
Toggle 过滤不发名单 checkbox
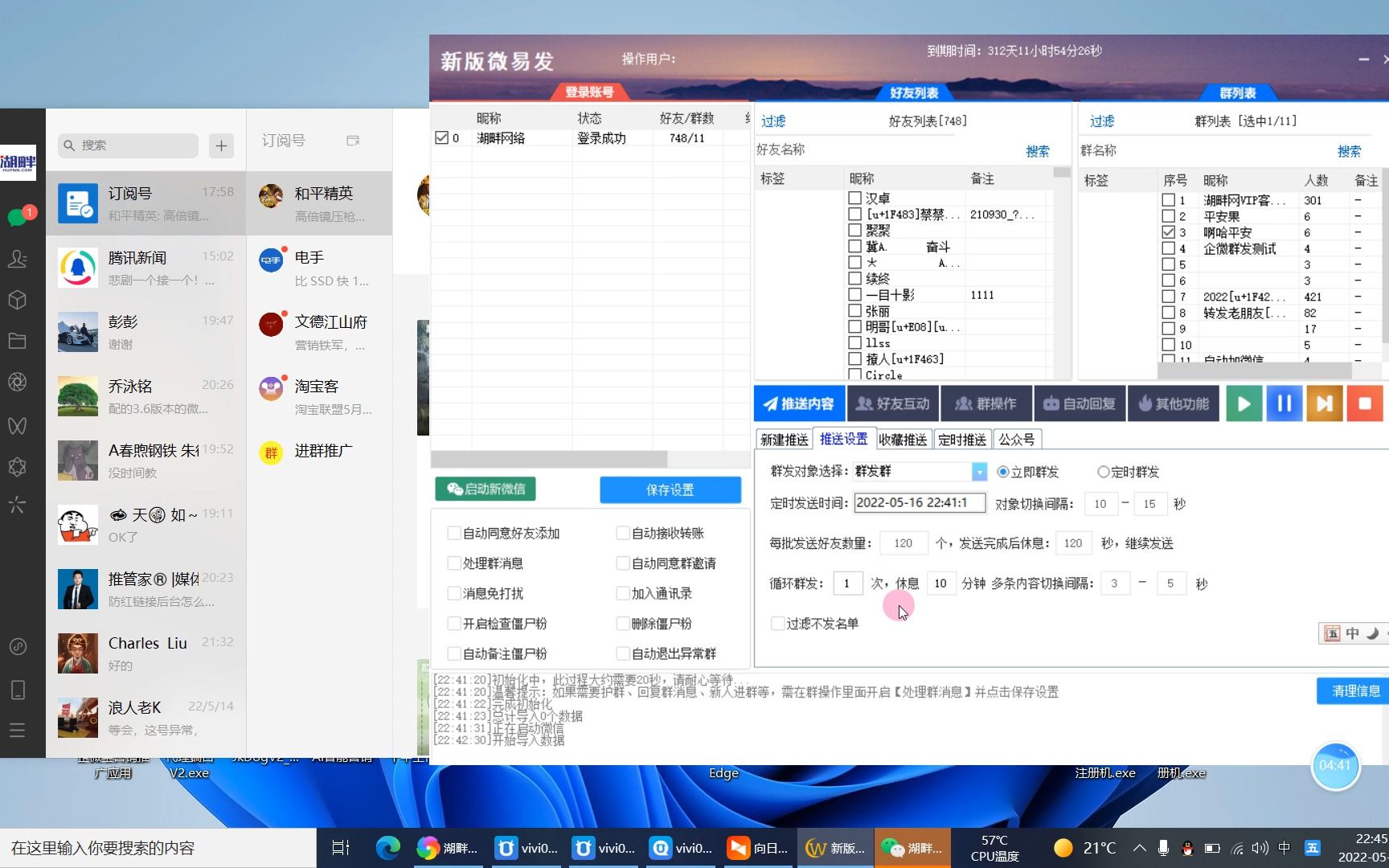pyautogui.click(x=777, y=624)
